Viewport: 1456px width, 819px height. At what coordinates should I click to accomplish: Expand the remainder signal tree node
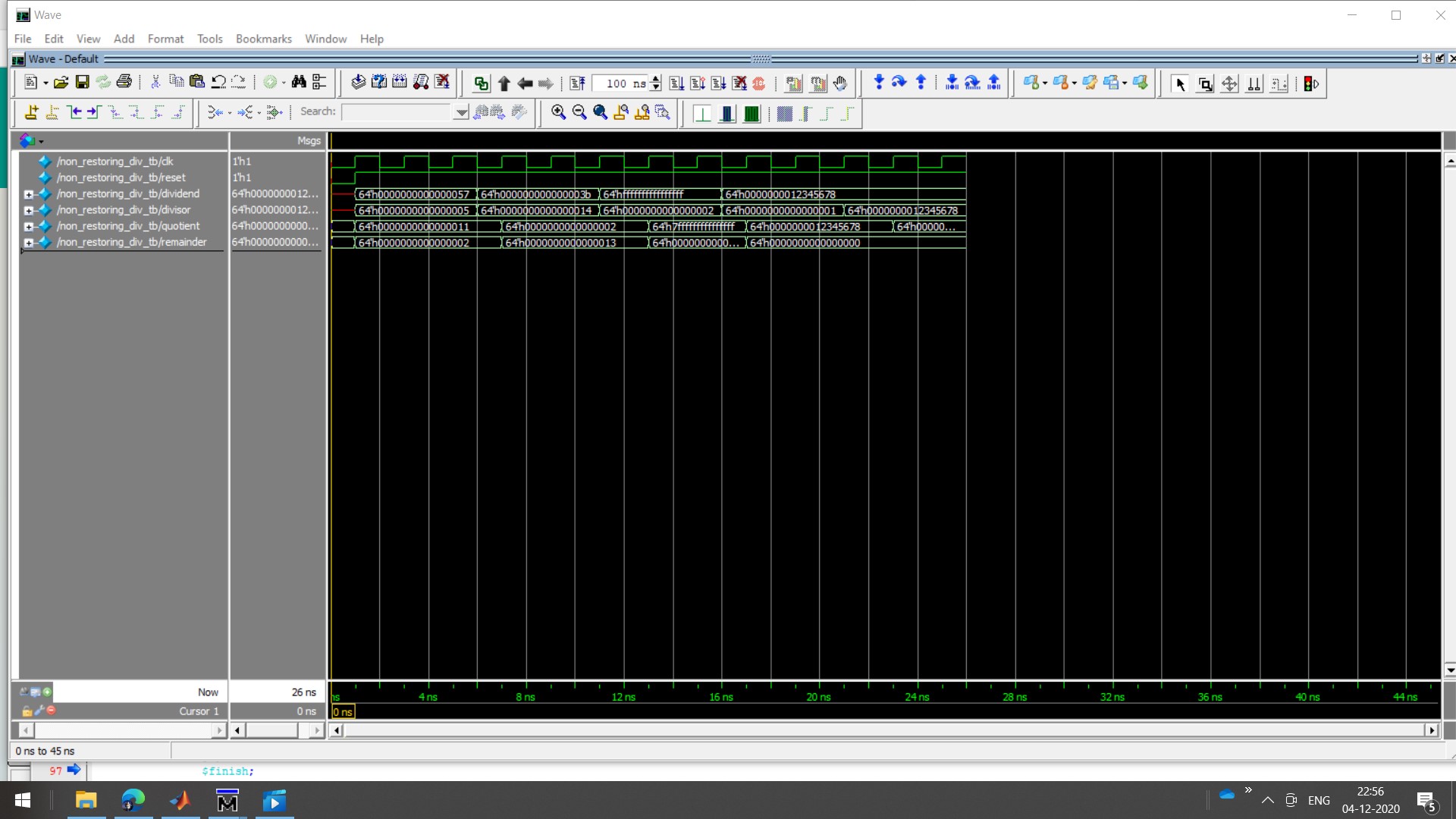(28, 243)
